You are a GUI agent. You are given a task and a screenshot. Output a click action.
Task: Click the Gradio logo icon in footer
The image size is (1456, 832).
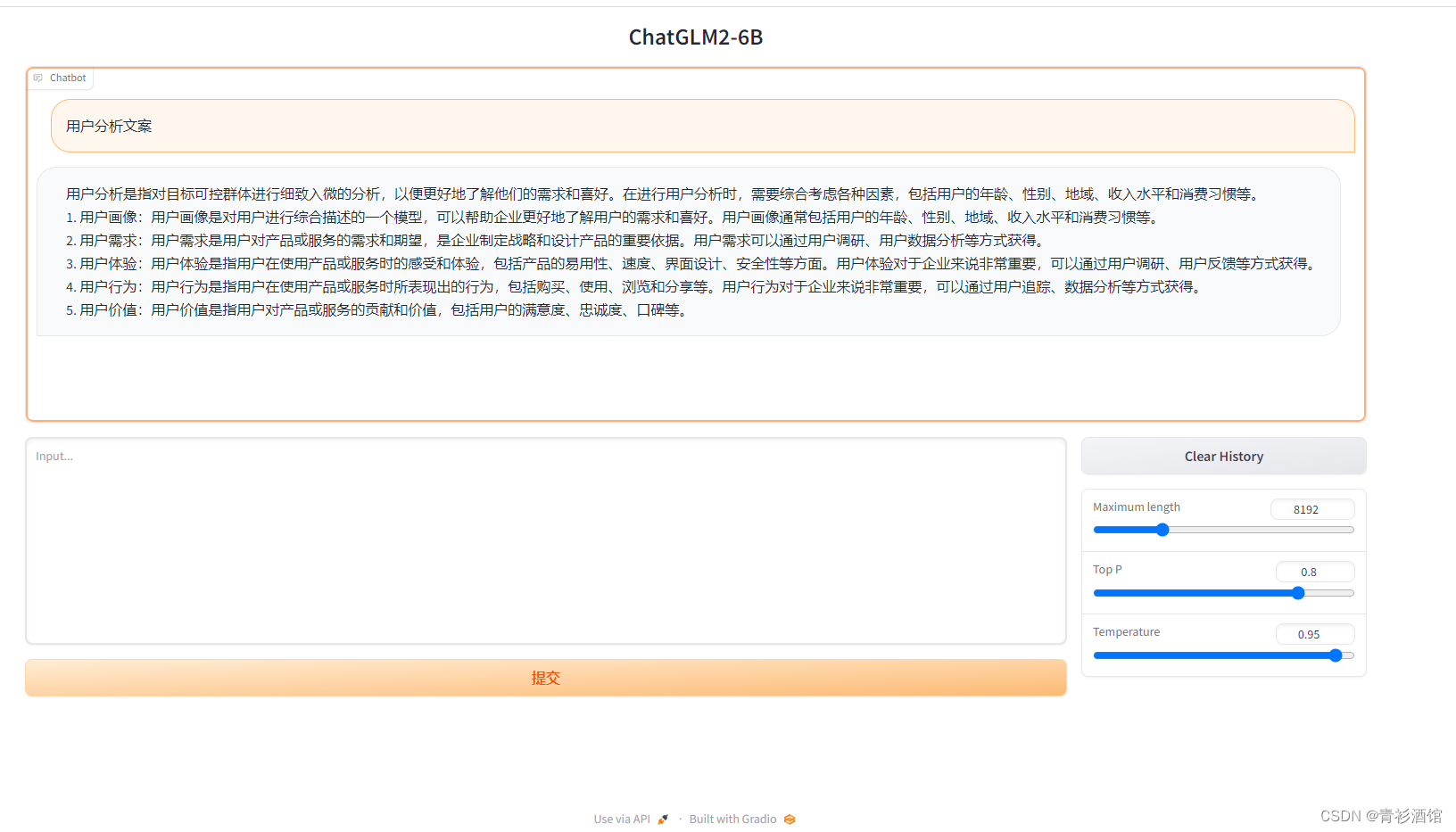790,820
